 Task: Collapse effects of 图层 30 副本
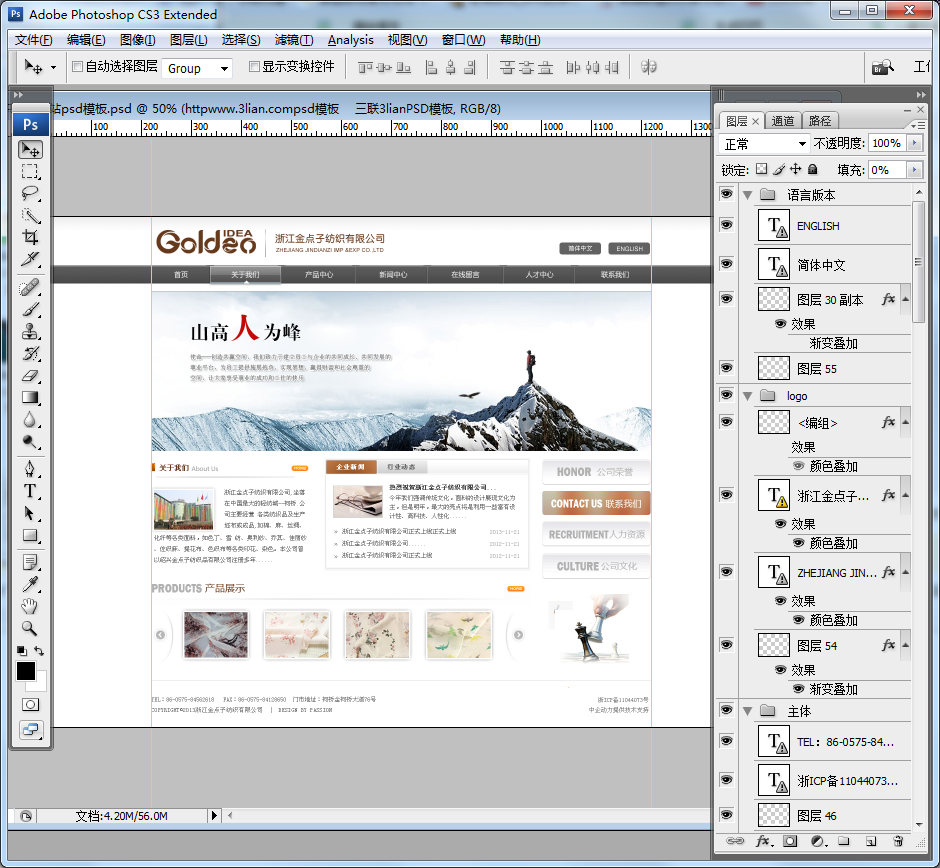905,299
